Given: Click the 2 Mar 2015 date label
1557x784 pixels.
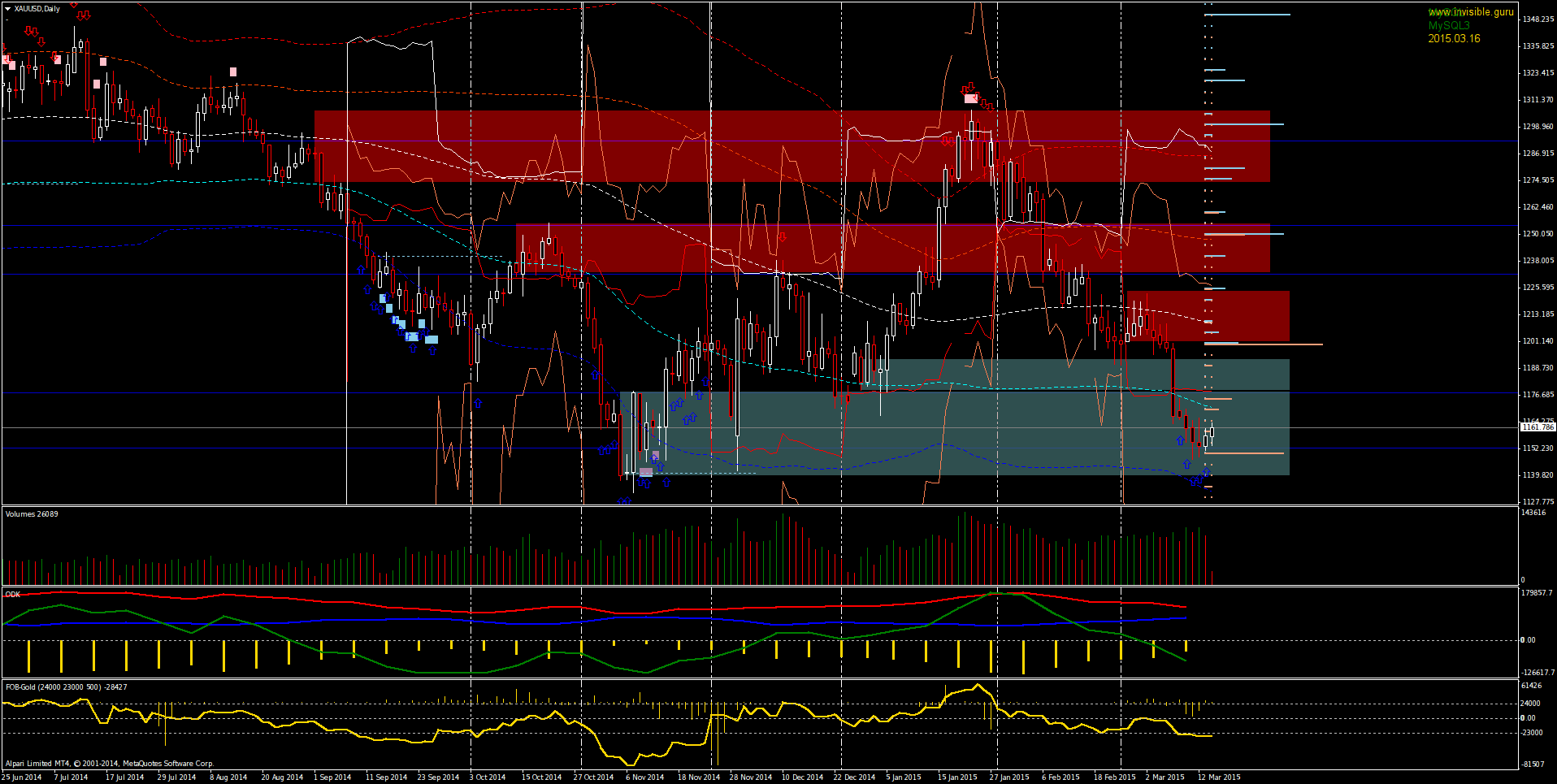Looking at the screenshot, I should 1164,778.
